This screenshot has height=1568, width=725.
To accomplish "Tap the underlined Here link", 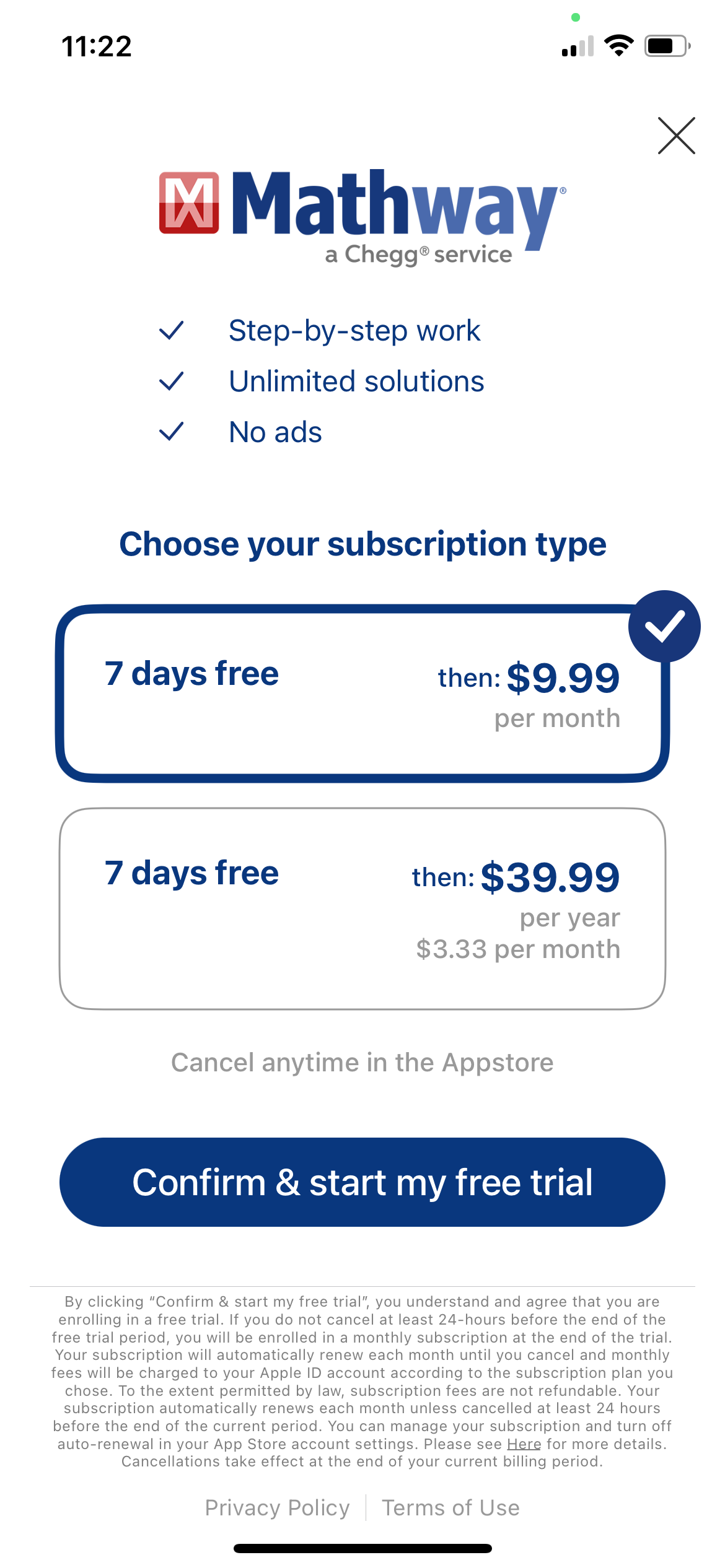I will tap(524, 1444).
